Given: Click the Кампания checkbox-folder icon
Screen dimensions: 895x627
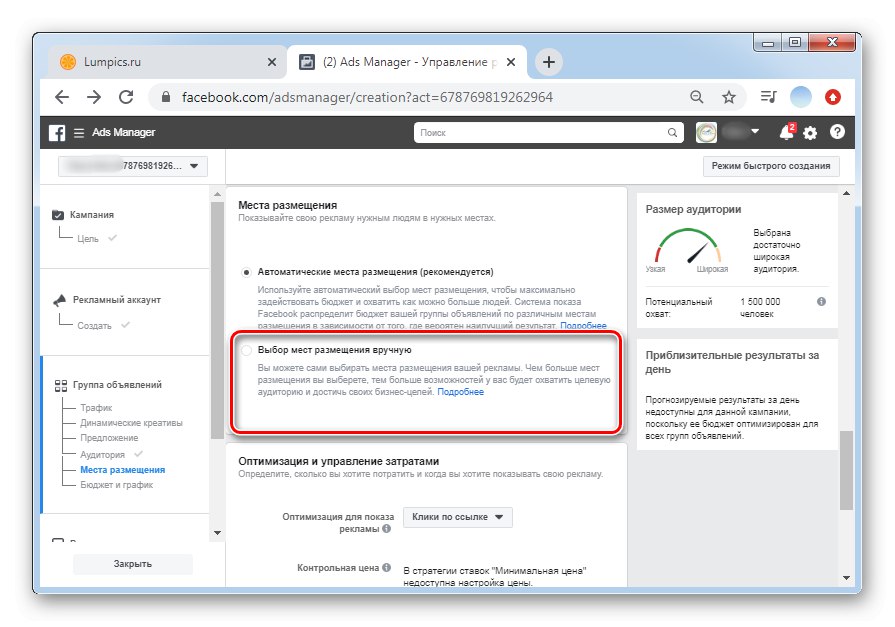Looking at the screenshot, I should point(58,215).
